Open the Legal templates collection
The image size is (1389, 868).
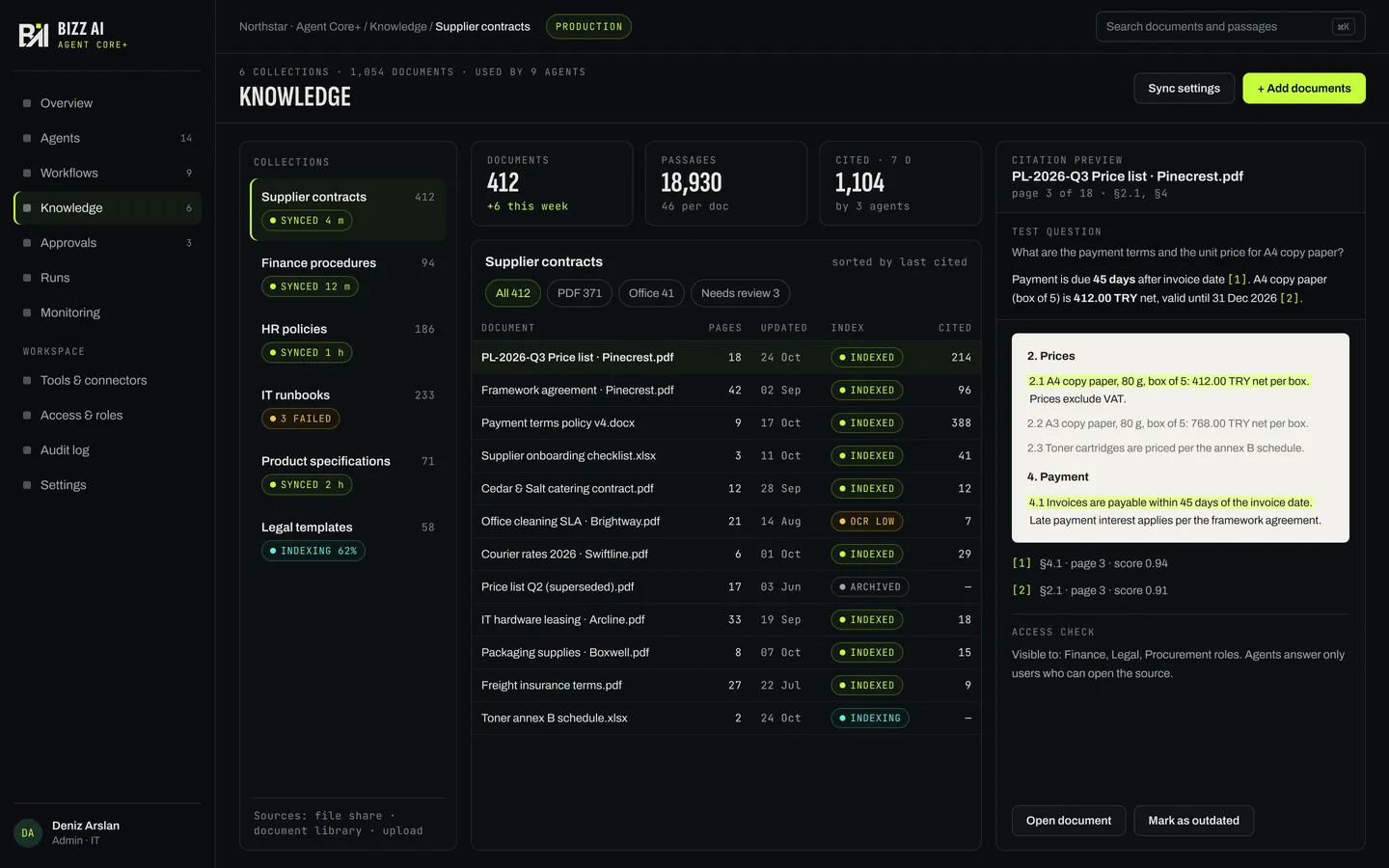[348, 539]
